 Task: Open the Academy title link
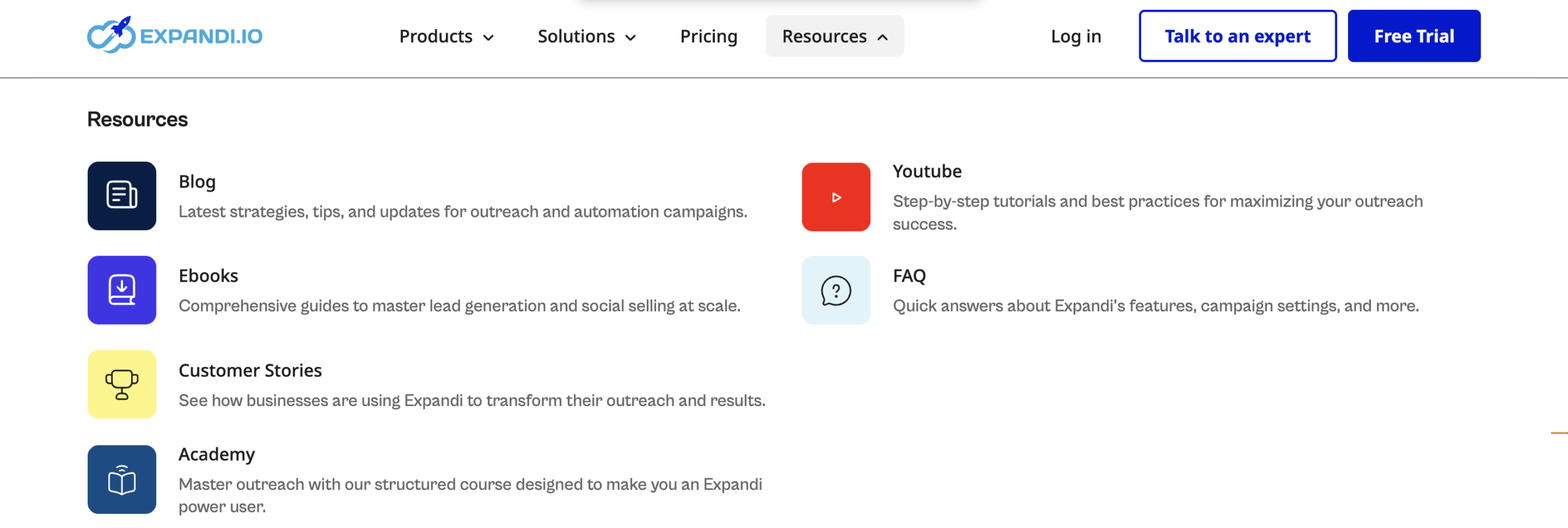(x=217, y=454)
